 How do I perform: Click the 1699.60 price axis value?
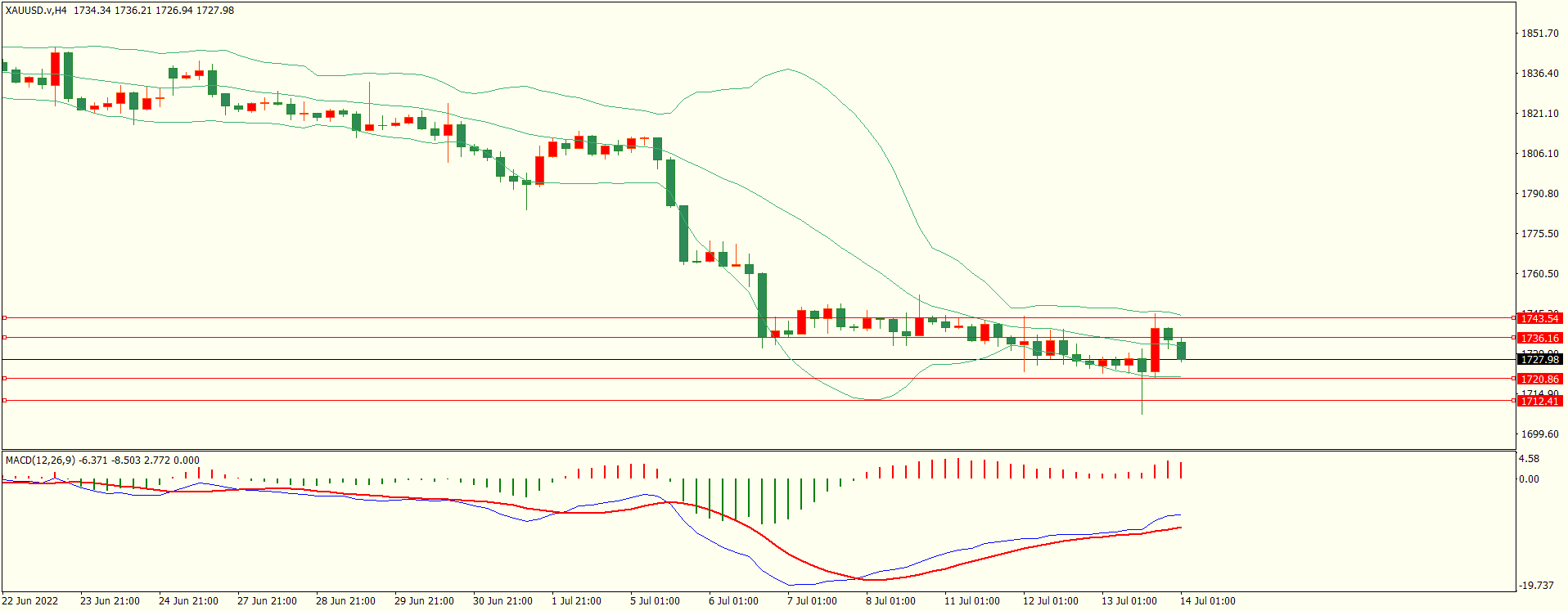point(1539,434)
